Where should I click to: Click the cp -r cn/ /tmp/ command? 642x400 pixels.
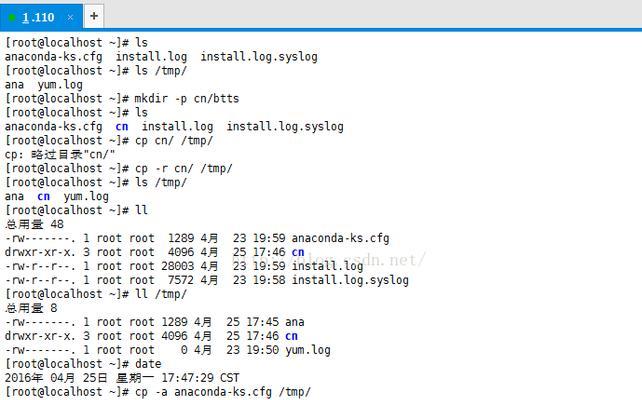click(x=183, y=169)
